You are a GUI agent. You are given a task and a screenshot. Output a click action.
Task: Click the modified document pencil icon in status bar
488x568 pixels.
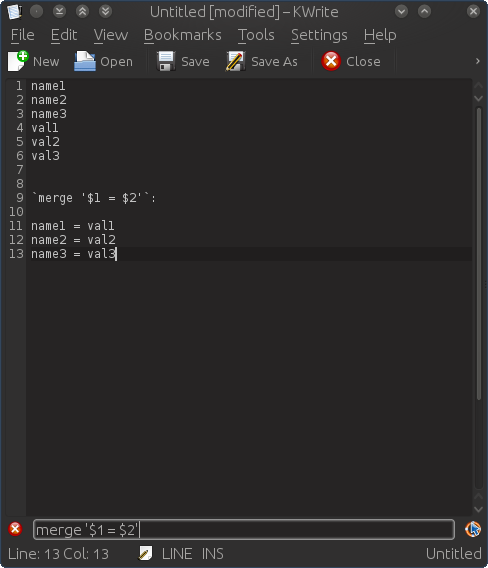[145, 553]
